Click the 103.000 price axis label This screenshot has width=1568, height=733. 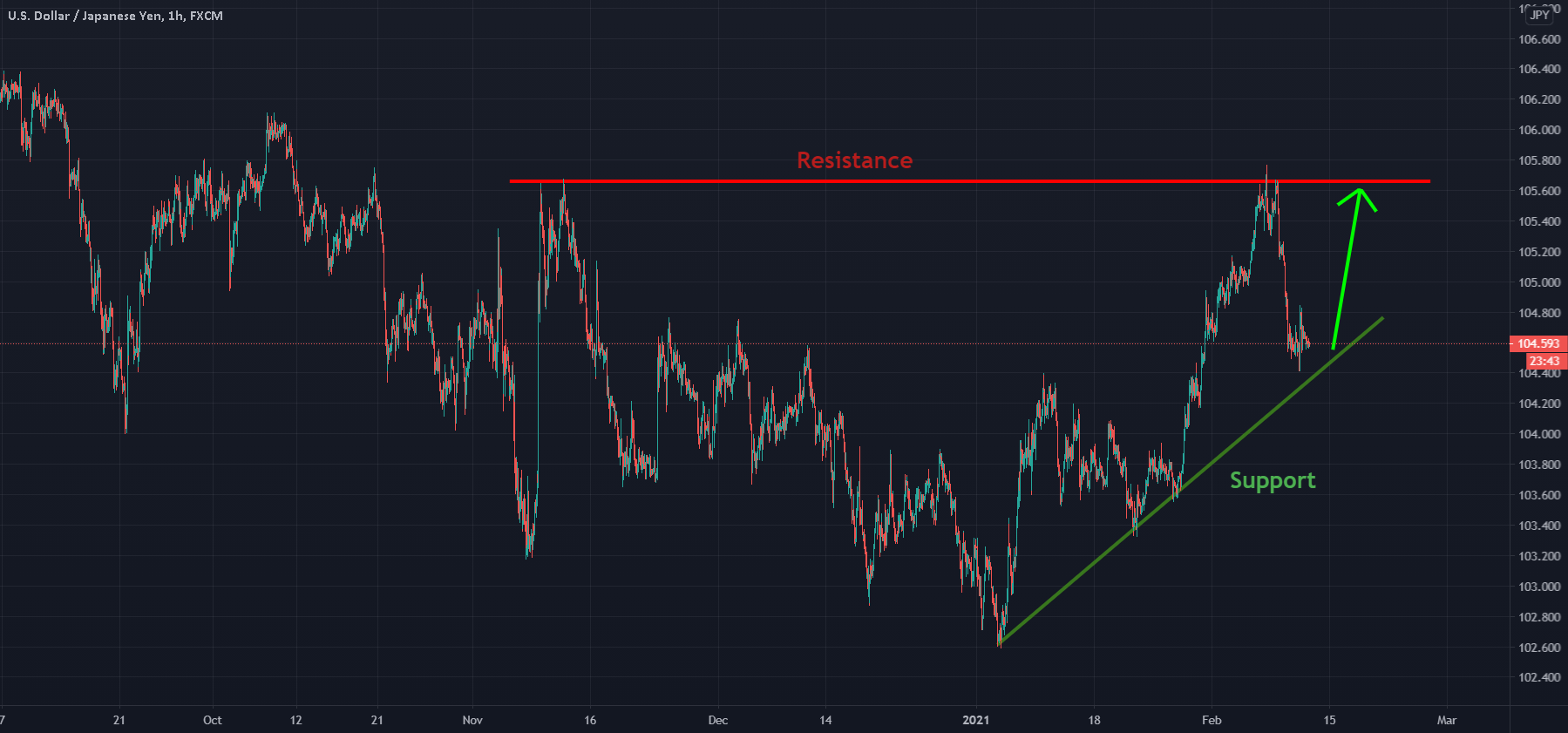[1539, 587]
